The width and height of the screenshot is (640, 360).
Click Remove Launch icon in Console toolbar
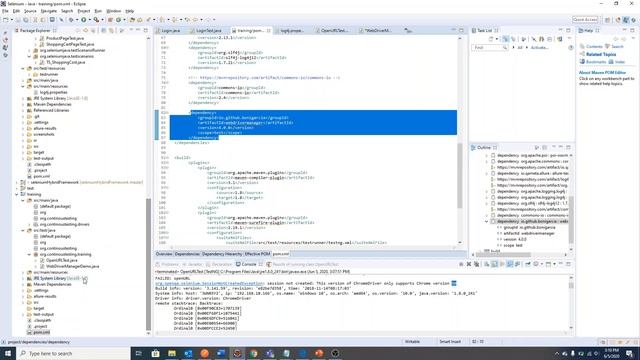point(469,264)
